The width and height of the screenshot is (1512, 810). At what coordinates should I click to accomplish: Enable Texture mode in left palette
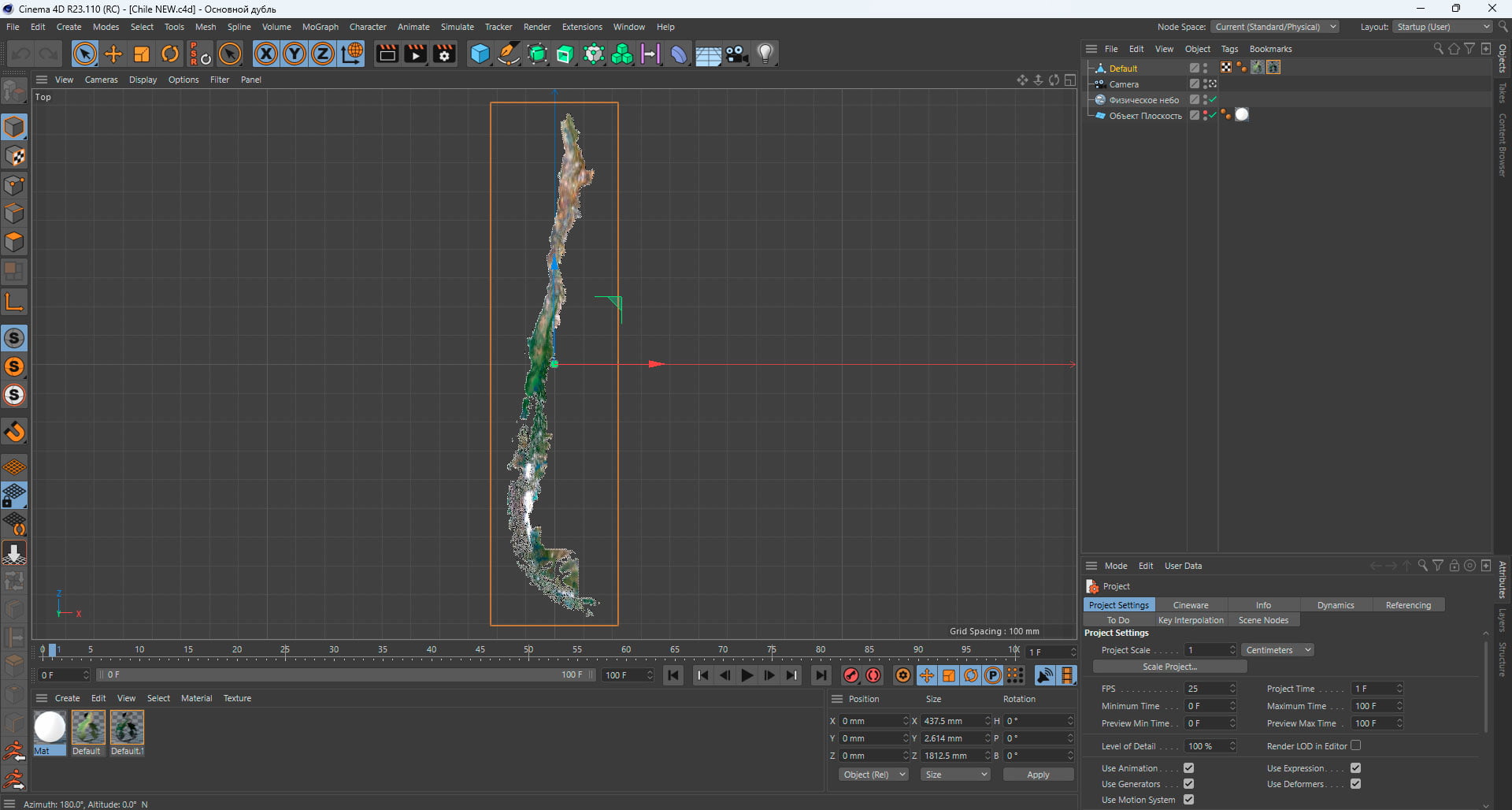[x=14, y=156]
